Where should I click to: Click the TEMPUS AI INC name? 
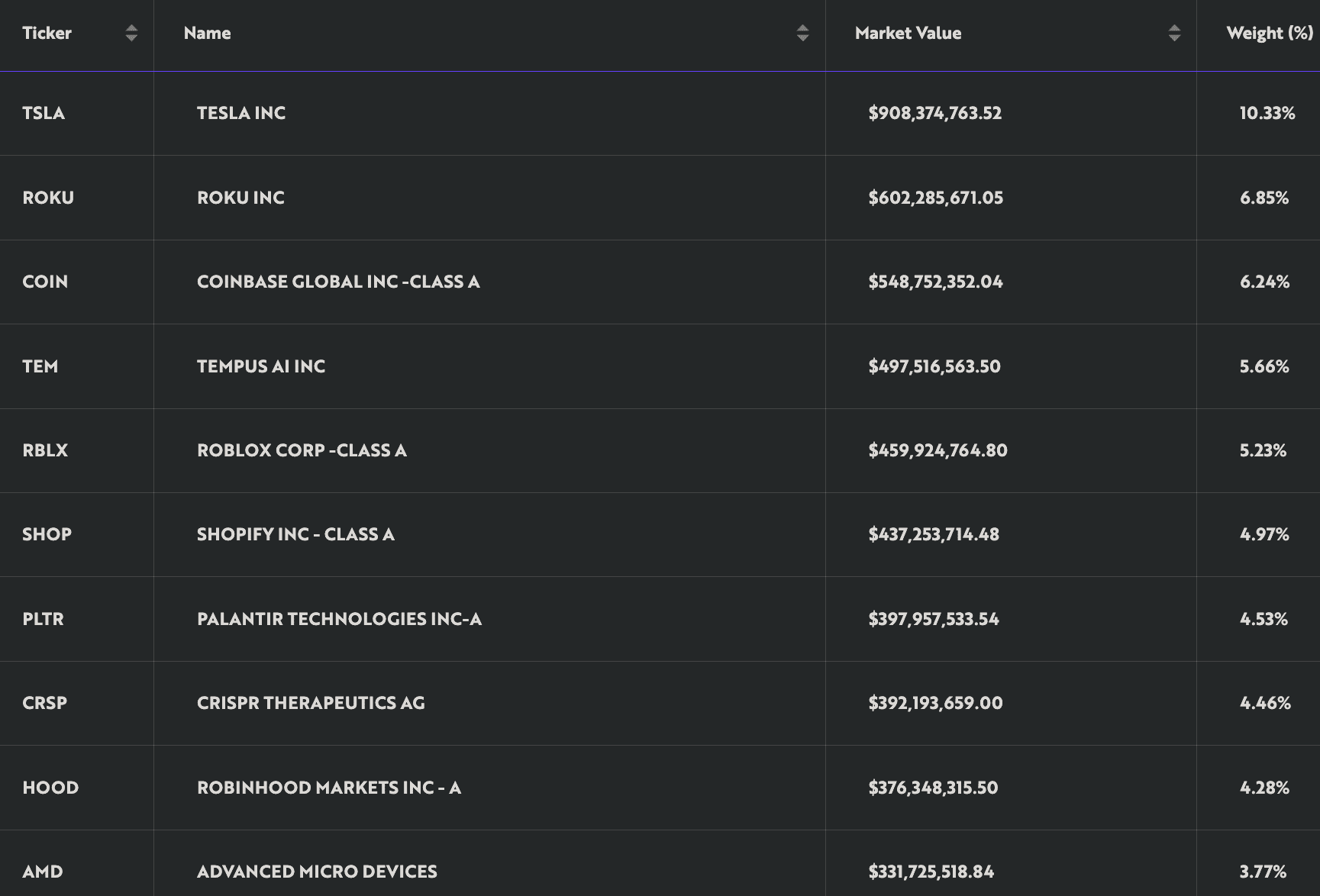pyautogui.click(x=261, y=366)
